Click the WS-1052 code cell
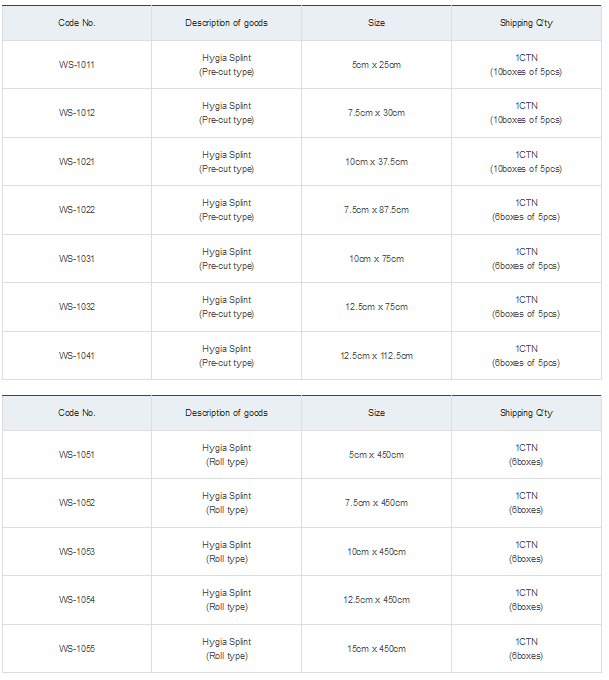The height and width of the screenshot is (680, 609). coord(76,503)
